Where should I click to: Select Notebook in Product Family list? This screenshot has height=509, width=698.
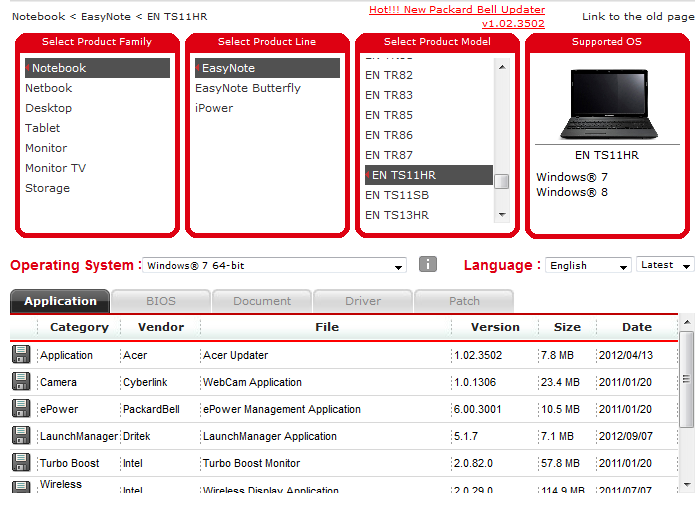(97, 68)
